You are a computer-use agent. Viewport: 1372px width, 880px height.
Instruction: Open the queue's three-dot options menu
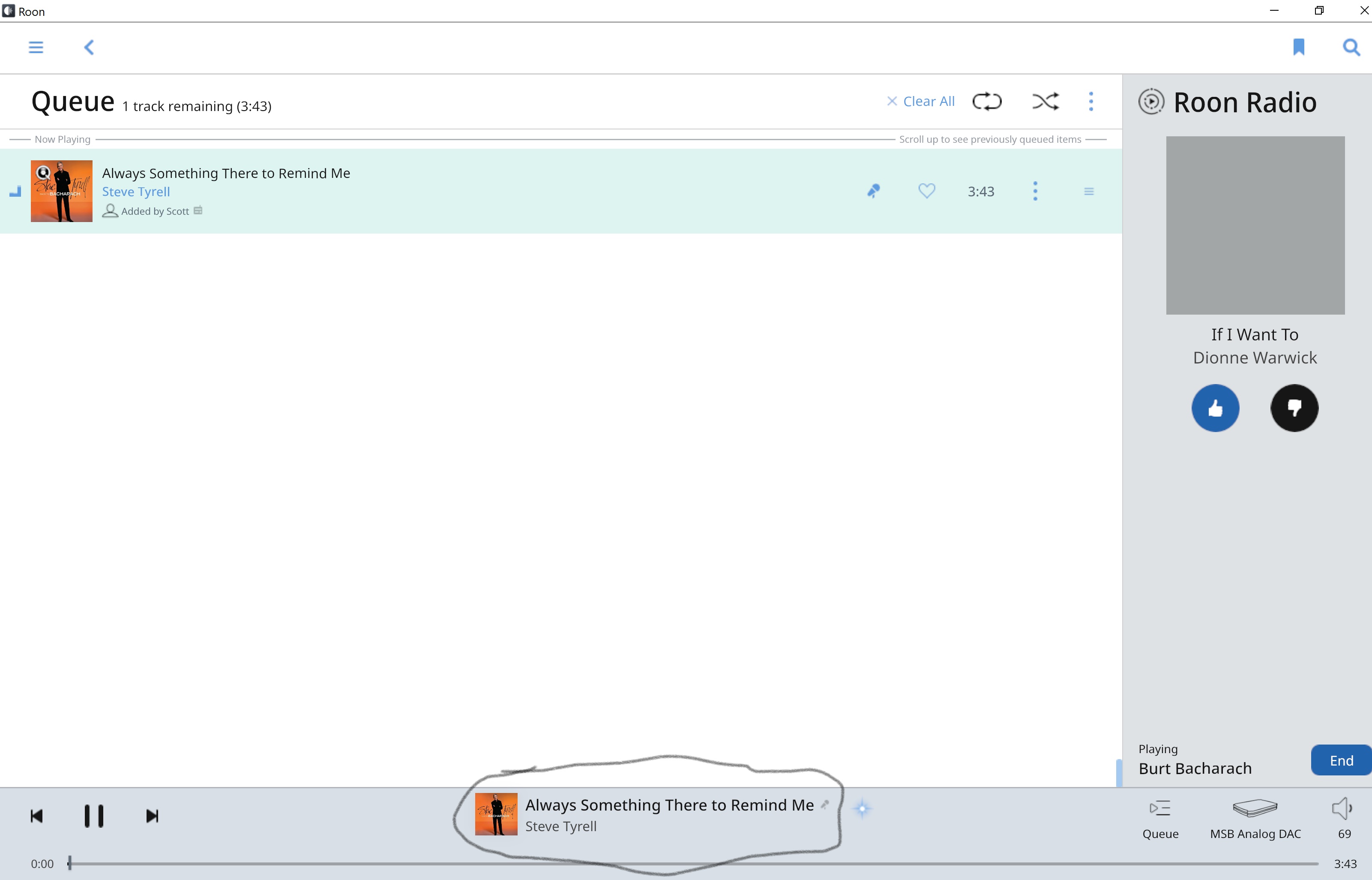(1091, 102)
